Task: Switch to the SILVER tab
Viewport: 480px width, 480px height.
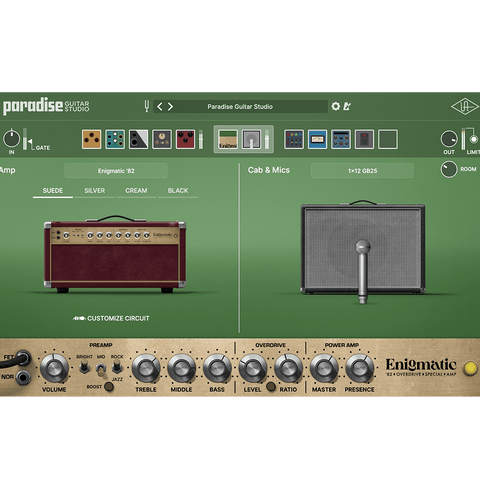Action: click(x=95, y=191)
